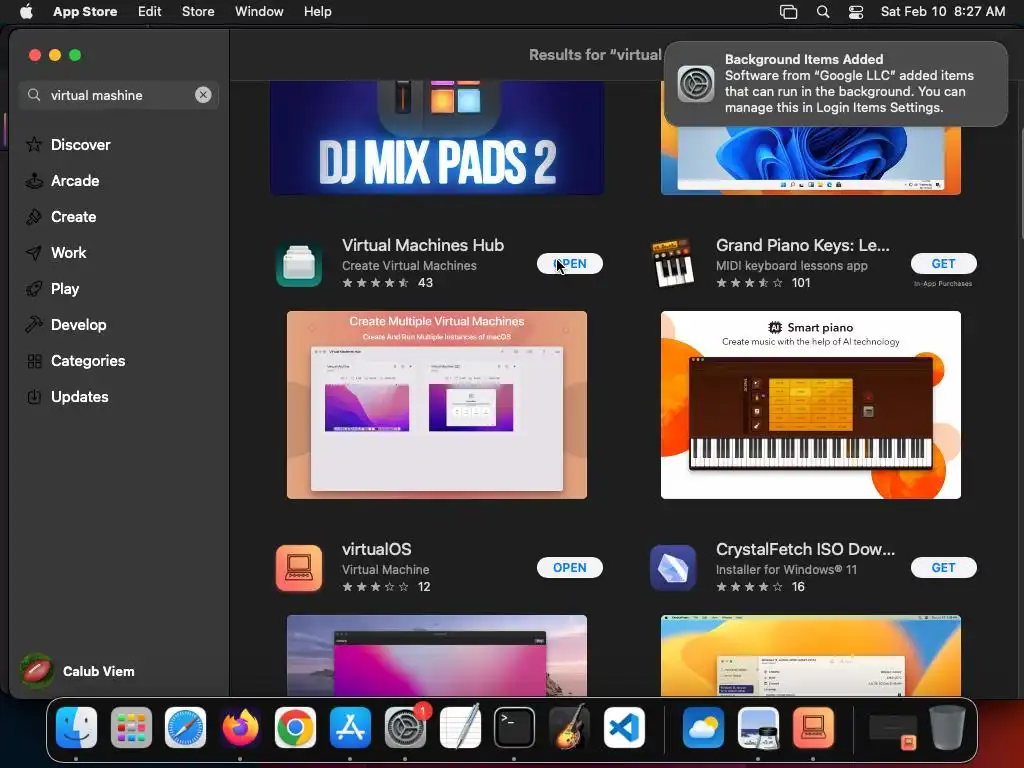Open Terminal from the Dock
This screenshot has height=768, width=1024.
point(515,728)
